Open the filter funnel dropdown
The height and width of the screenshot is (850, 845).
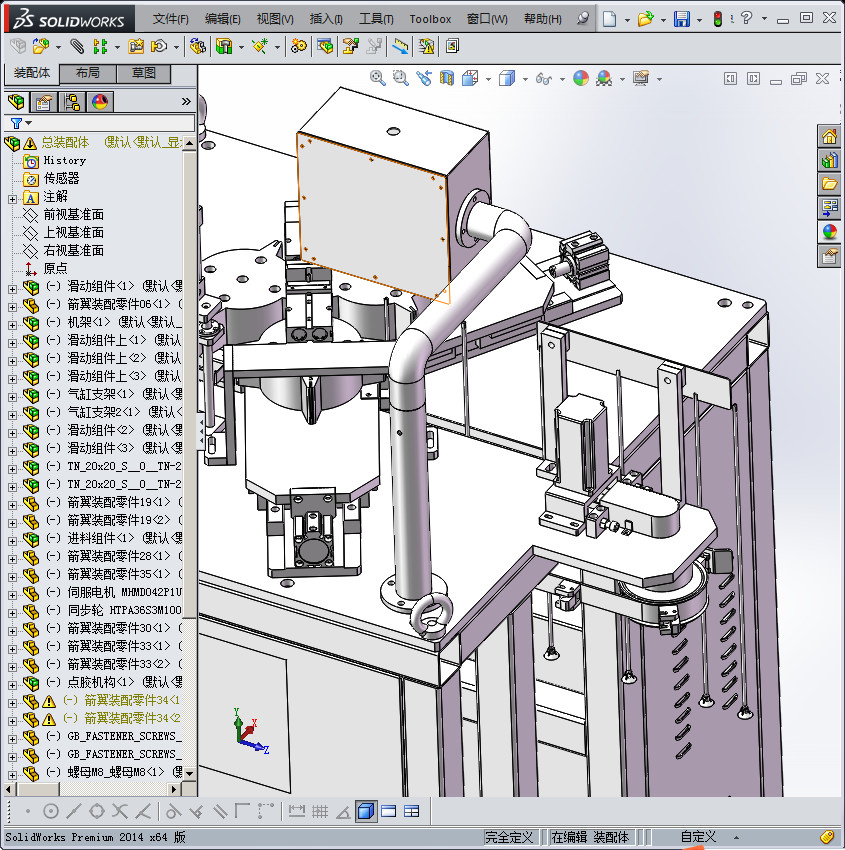point(20,123)
